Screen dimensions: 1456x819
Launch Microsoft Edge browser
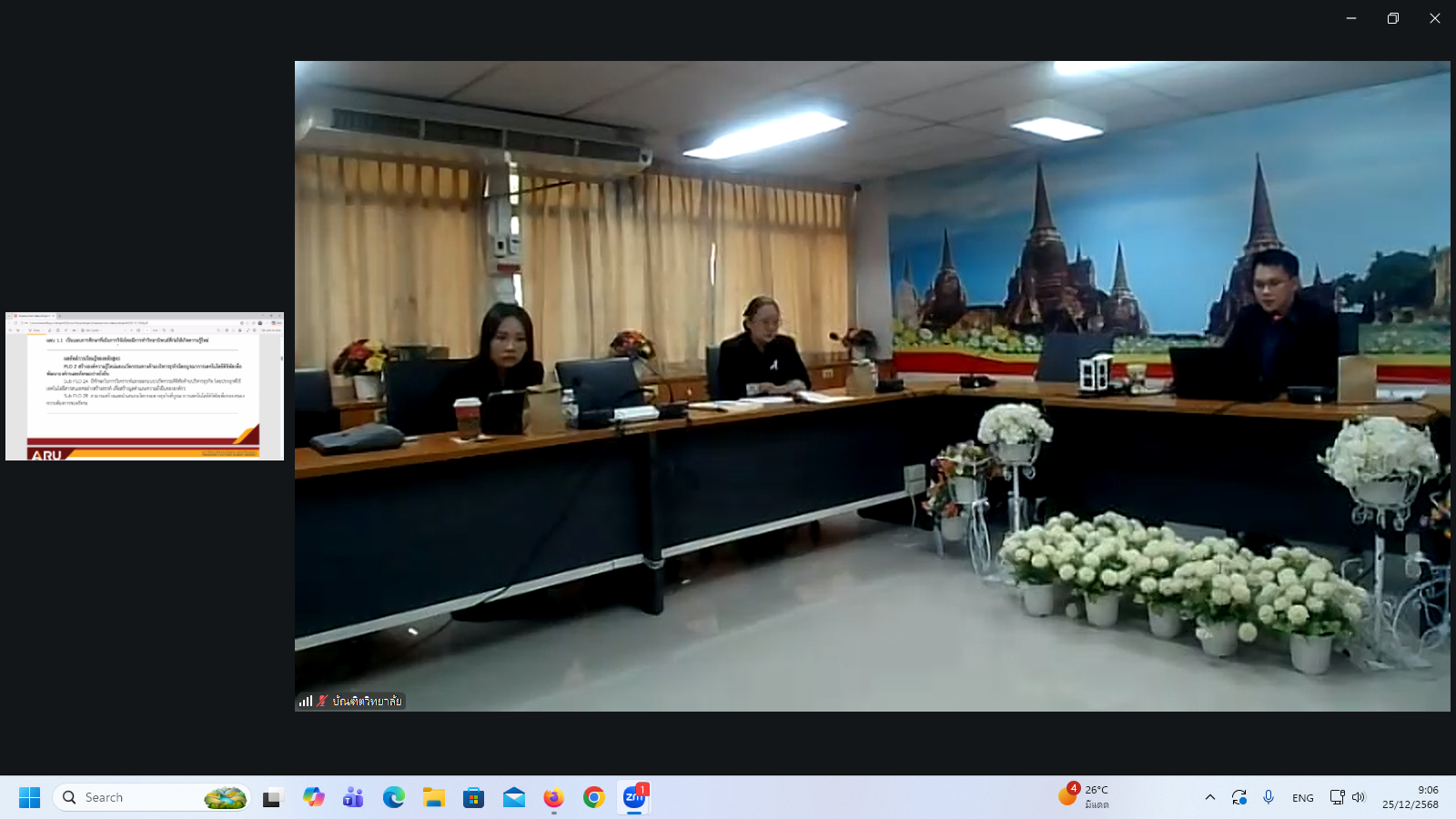pos(393,798)
